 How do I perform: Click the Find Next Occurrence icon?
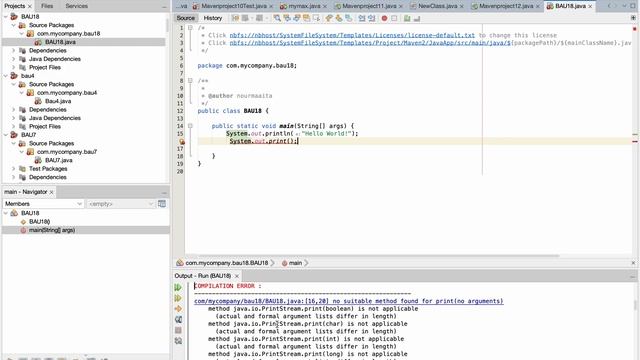click(x=297, y=18)
